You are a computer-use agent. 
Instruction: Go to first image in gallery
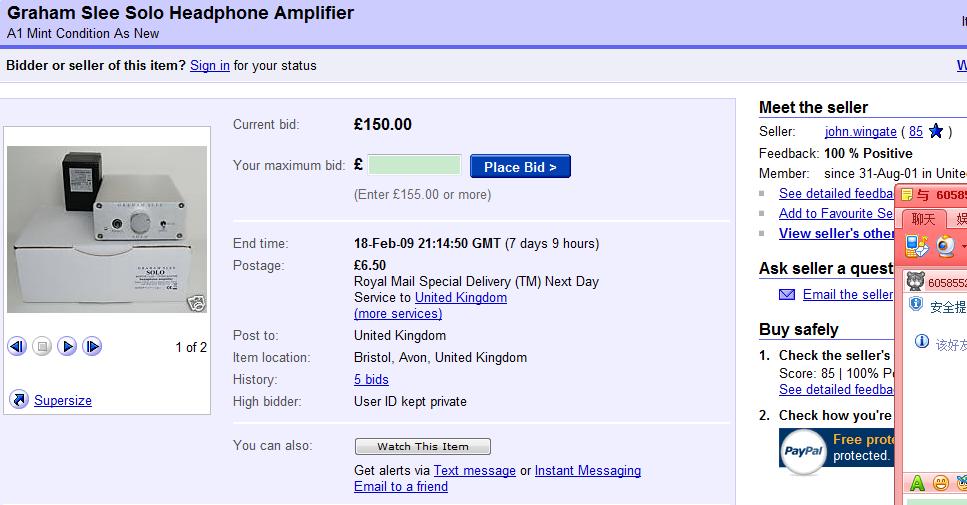pyautogui.click(x=17, y=347)
